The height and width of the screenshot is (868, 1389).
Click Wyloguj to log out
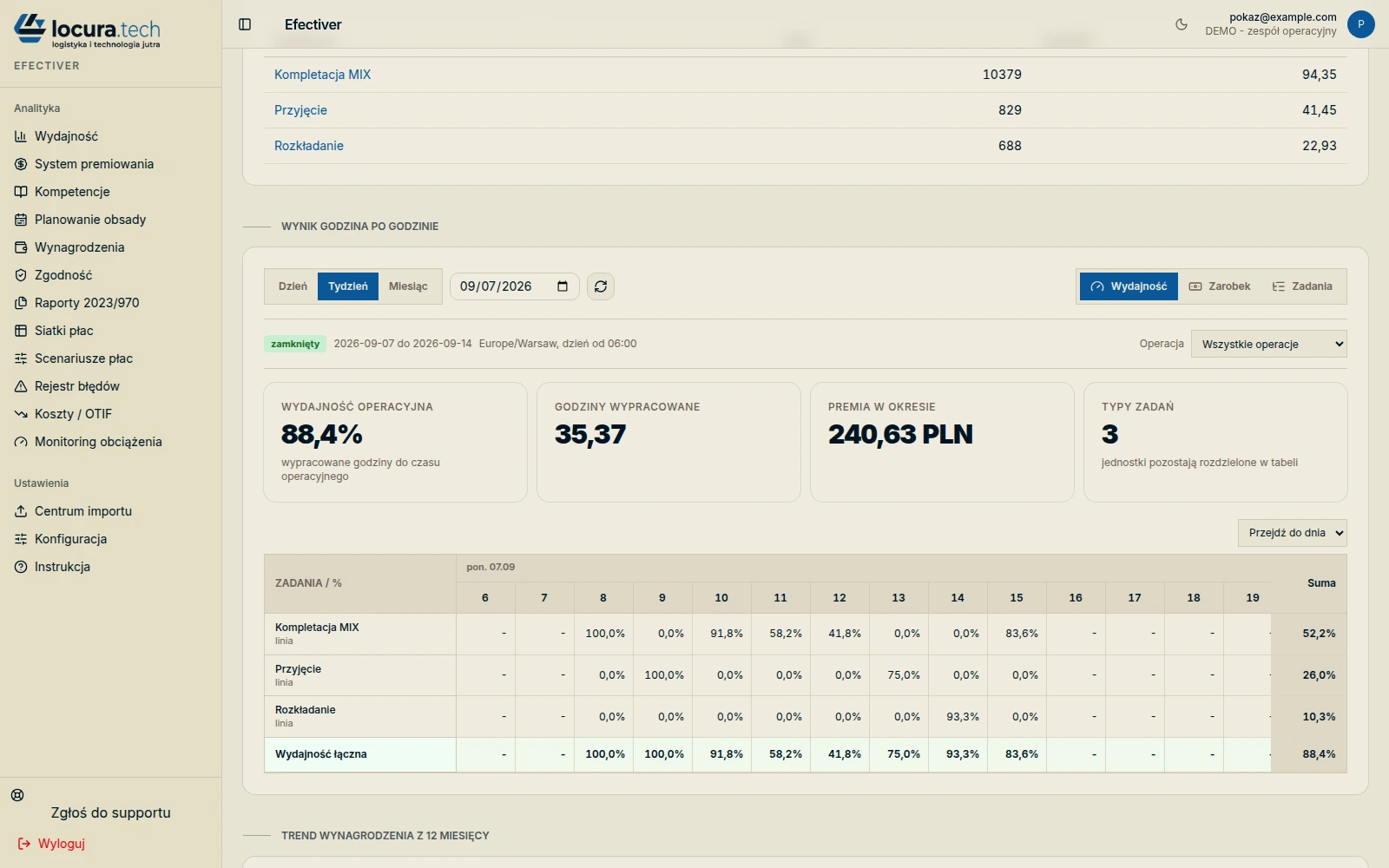point(52,844)
